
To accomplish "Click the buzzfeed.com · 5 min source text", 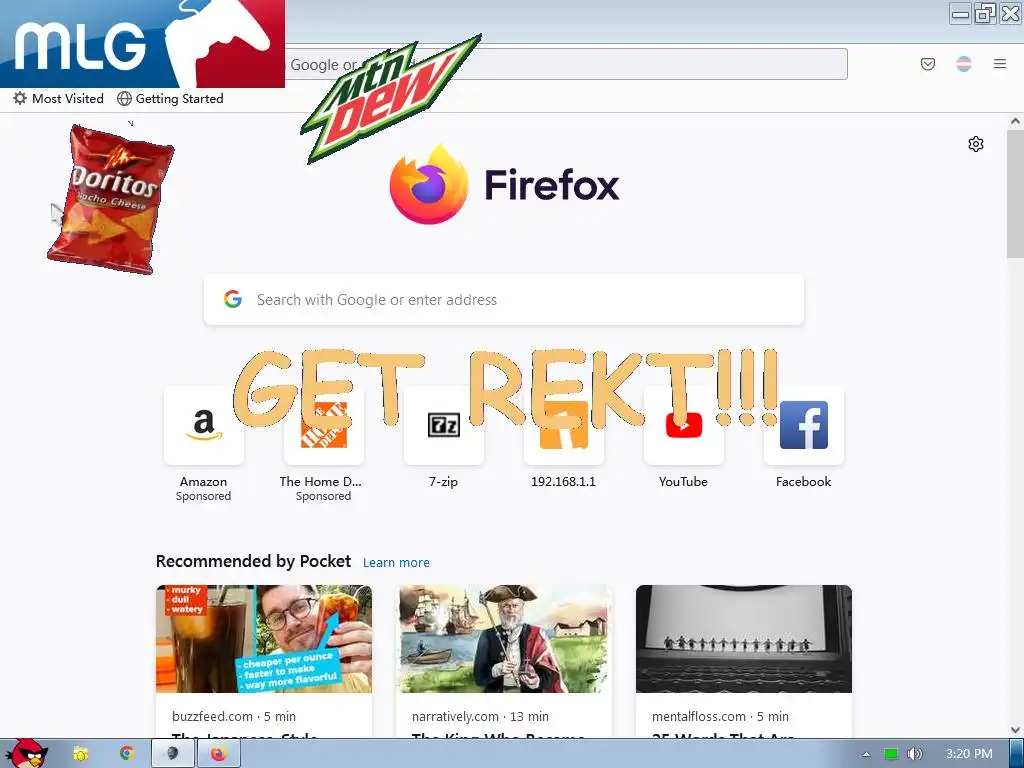I will [x=234, y=716].
